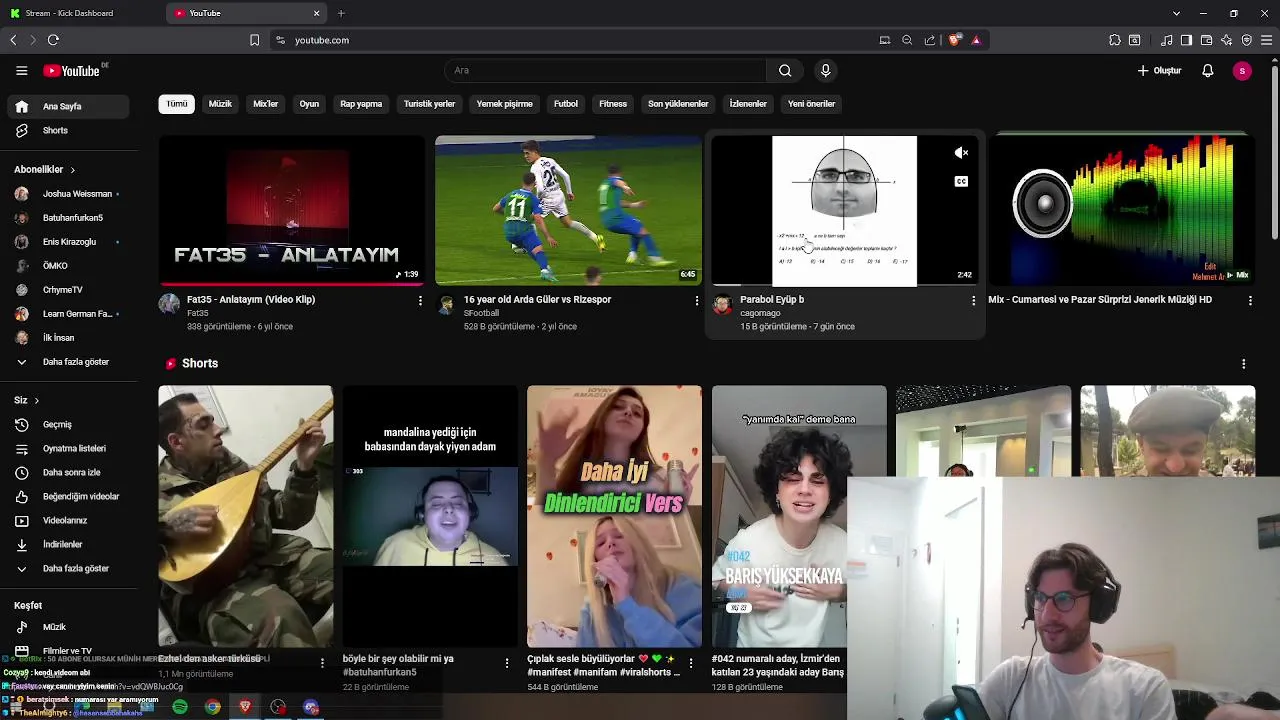
Task: Select the Mix'ler filter chip
Action: (x=265, y=104)
